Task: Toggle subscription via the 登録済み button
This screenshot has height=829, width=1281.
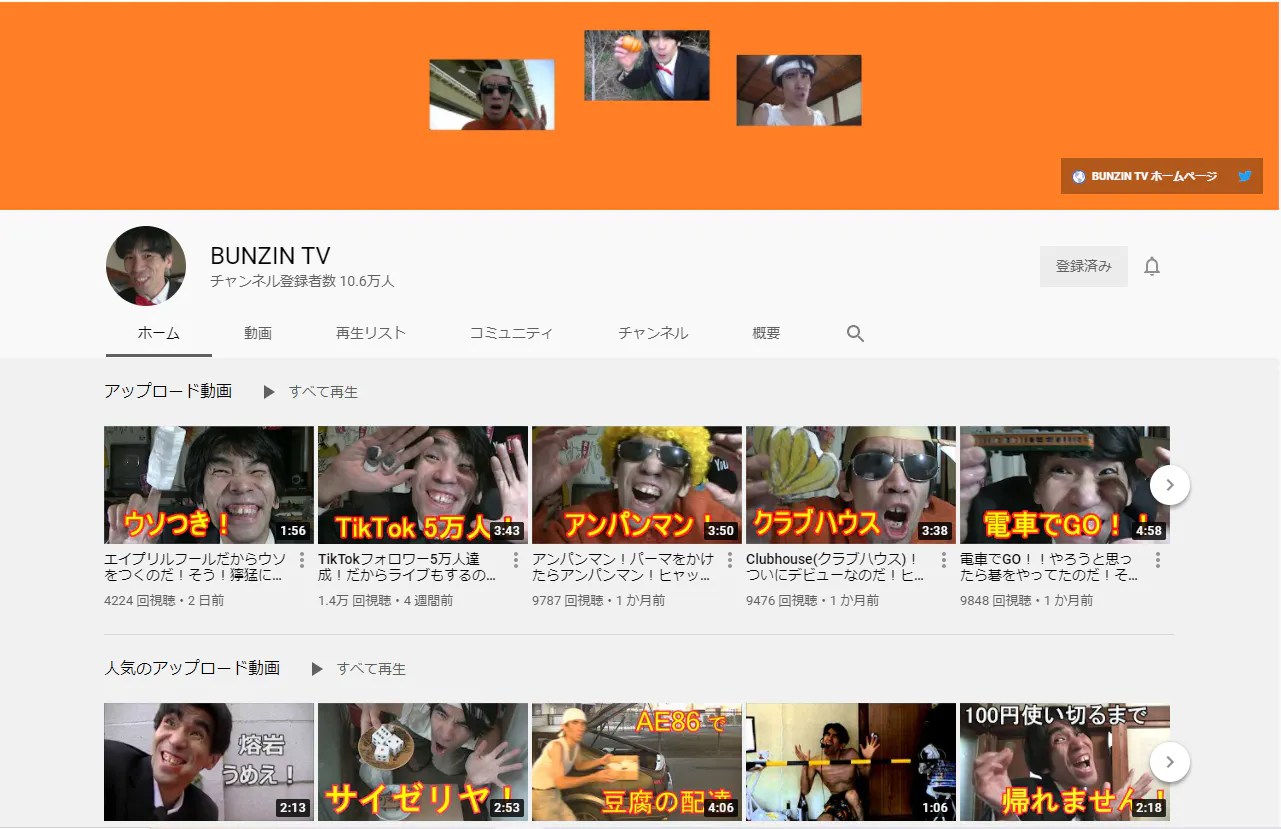Action: (x=1083, y=266)
